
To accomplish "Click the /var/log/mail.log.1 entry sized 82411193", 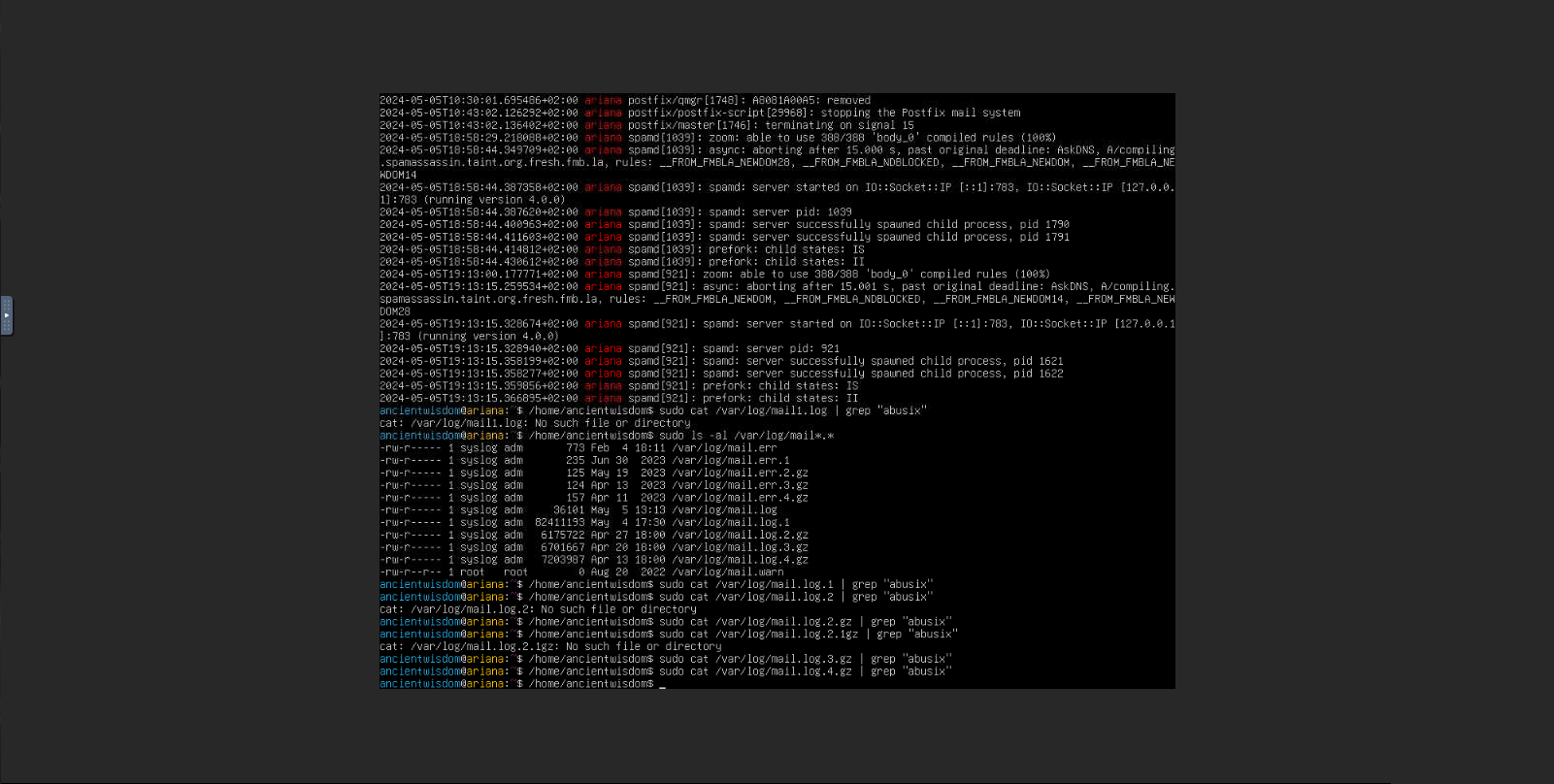I will 730,523.
